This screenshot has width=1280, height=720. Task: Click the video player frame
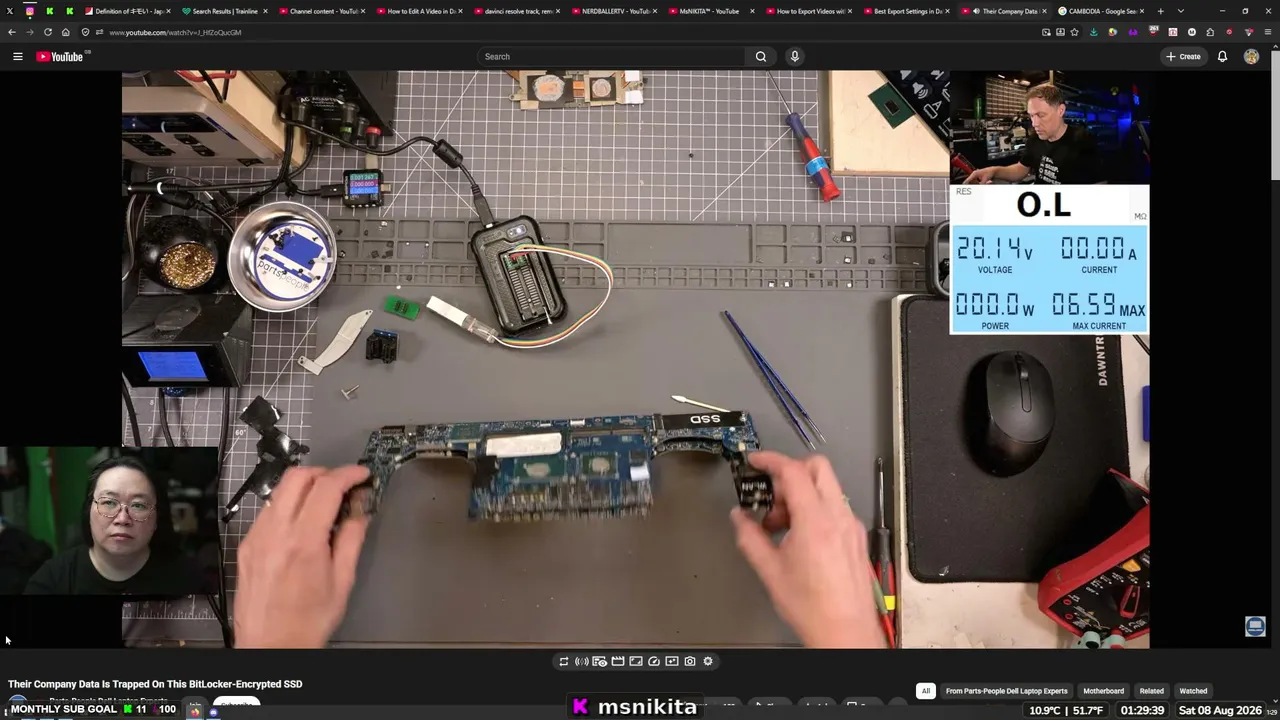[635, 359]
